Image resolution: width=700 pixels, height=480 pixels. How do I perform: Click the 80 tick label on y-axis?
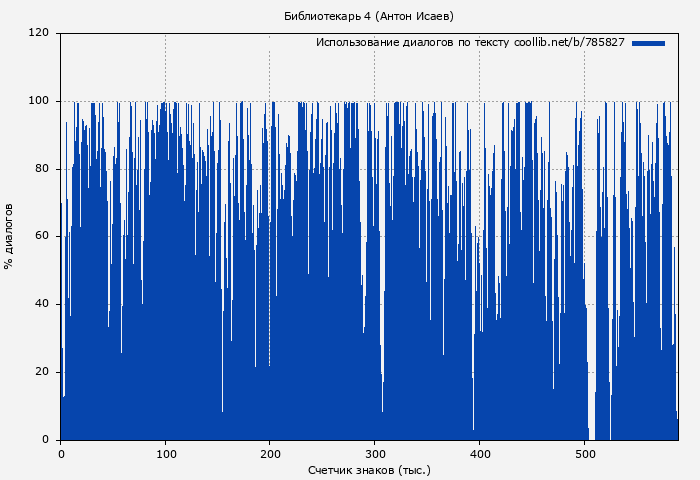tap(42, 169)
